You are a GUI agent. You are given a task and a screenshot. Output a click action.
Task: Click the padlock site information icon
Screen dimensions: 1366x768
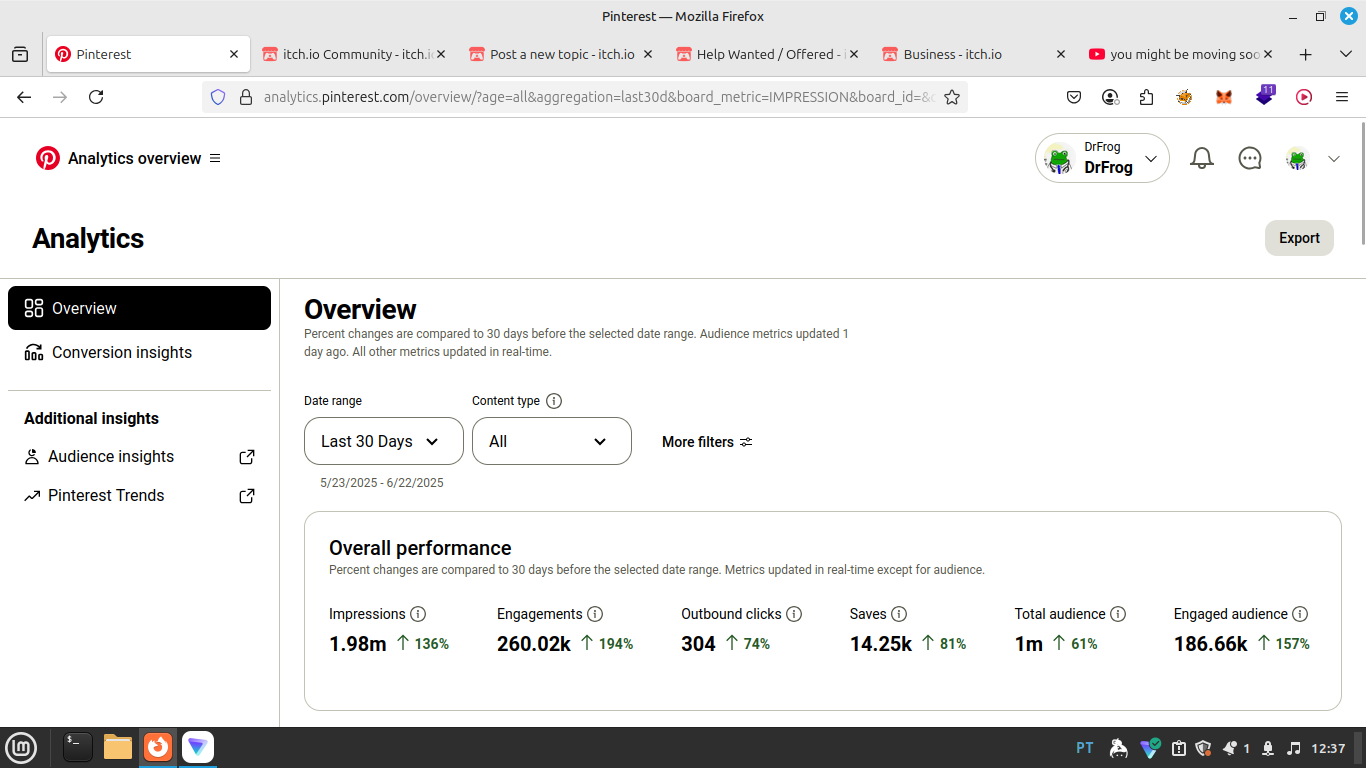click(245, 97)
